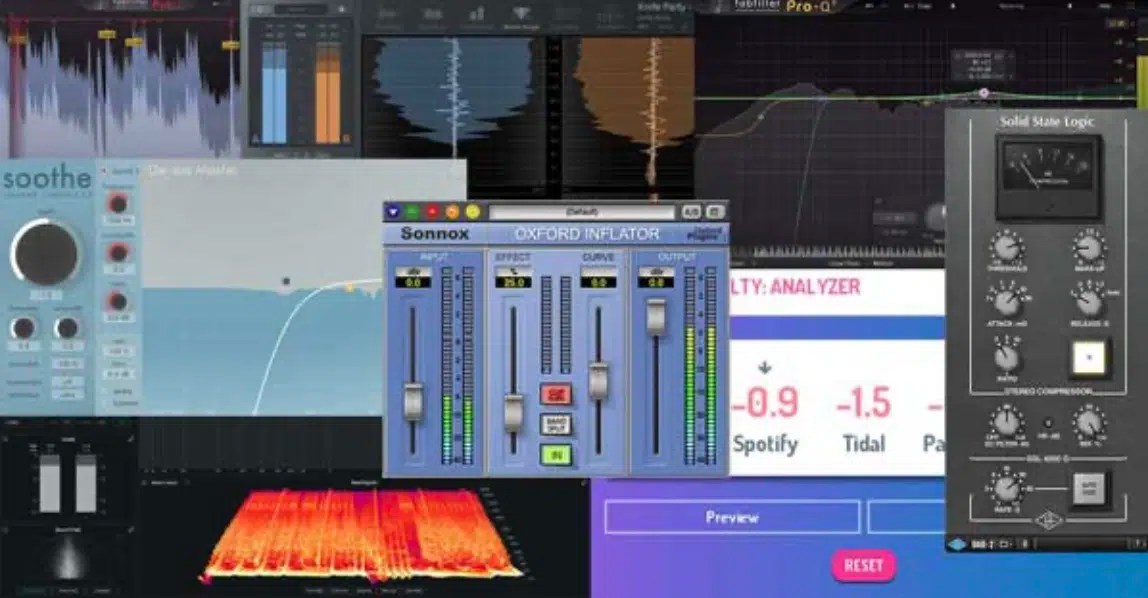Click the left gray level meter bar at bottom-left
1148x598 pixels.
coord(50,483)
